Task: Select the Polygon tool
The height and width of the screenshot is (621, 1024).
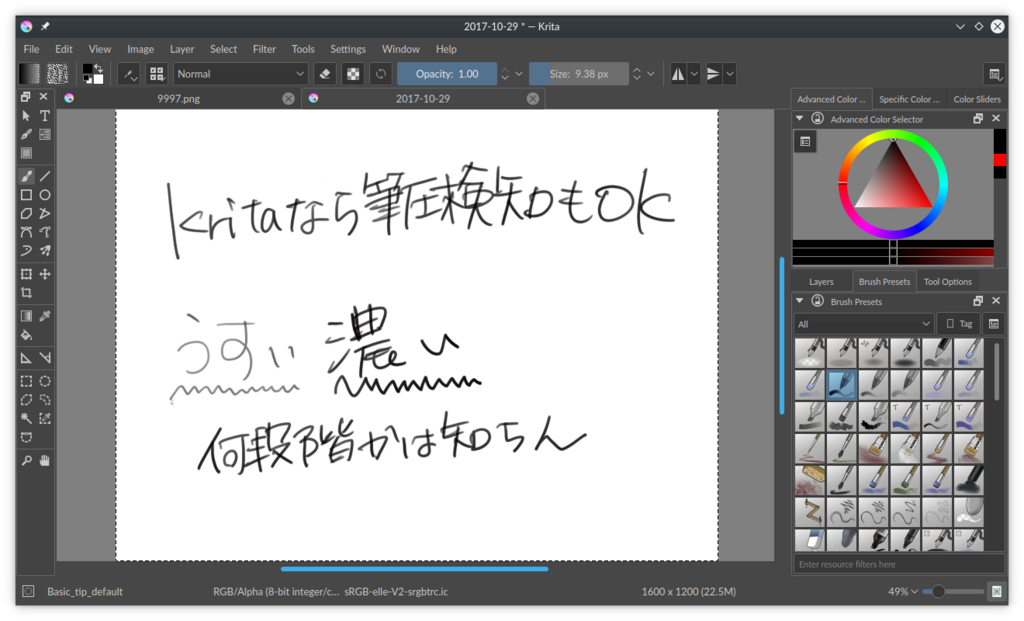Action: (26, 213)
